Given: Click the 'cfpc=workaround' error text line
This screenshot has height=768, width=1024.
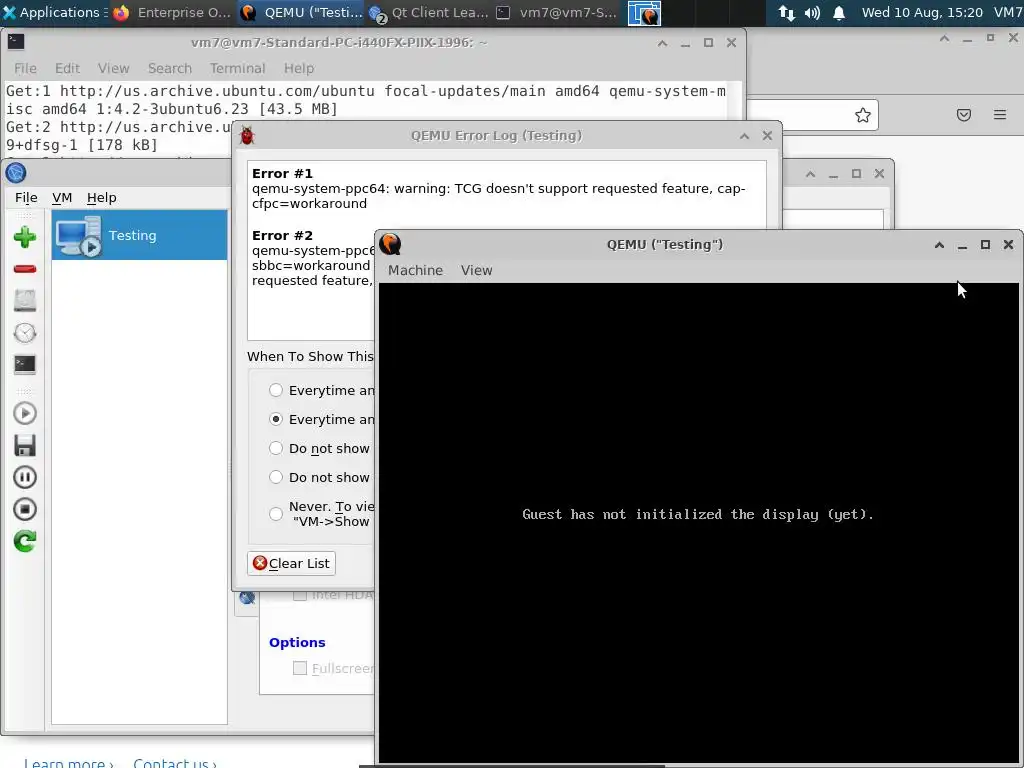Looking at the screenshot, I should pos(310,204).
